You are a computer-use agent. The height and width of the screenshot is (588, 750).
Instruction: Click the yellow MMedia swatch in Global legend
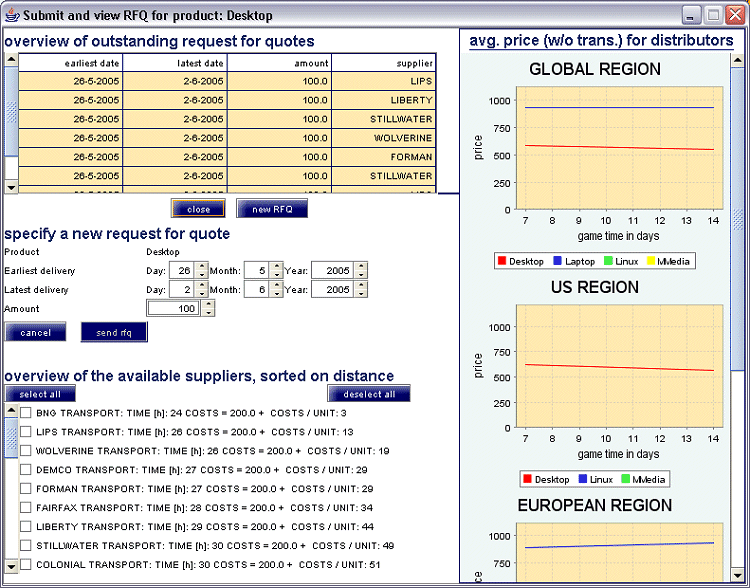point(651,261)
